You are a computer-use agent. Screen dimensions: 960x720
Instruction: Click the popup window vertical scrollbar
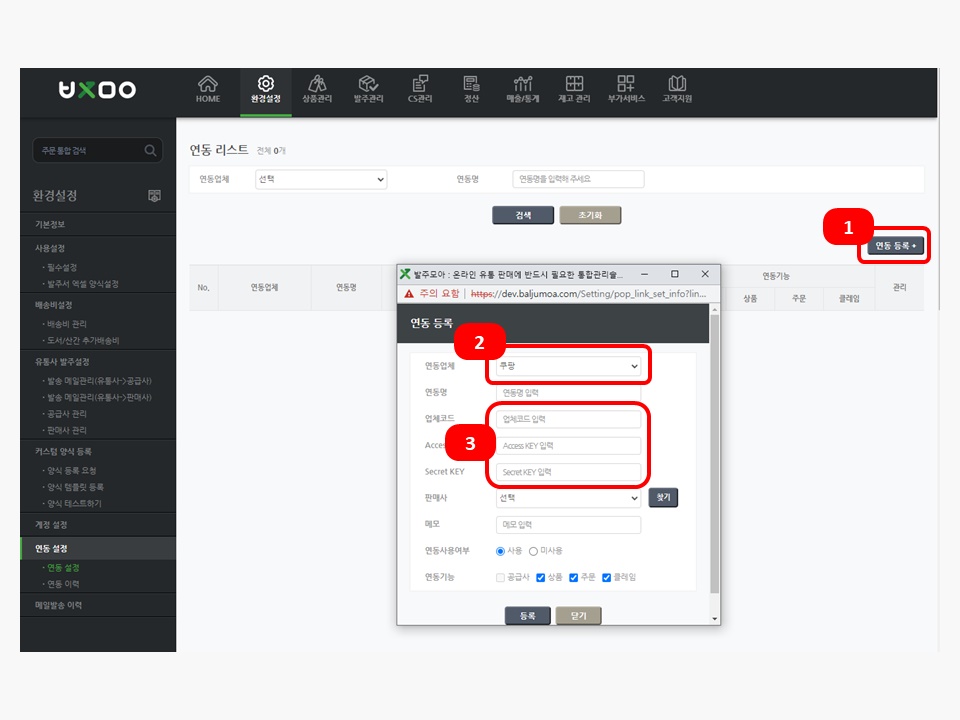[x=714, y=450]
